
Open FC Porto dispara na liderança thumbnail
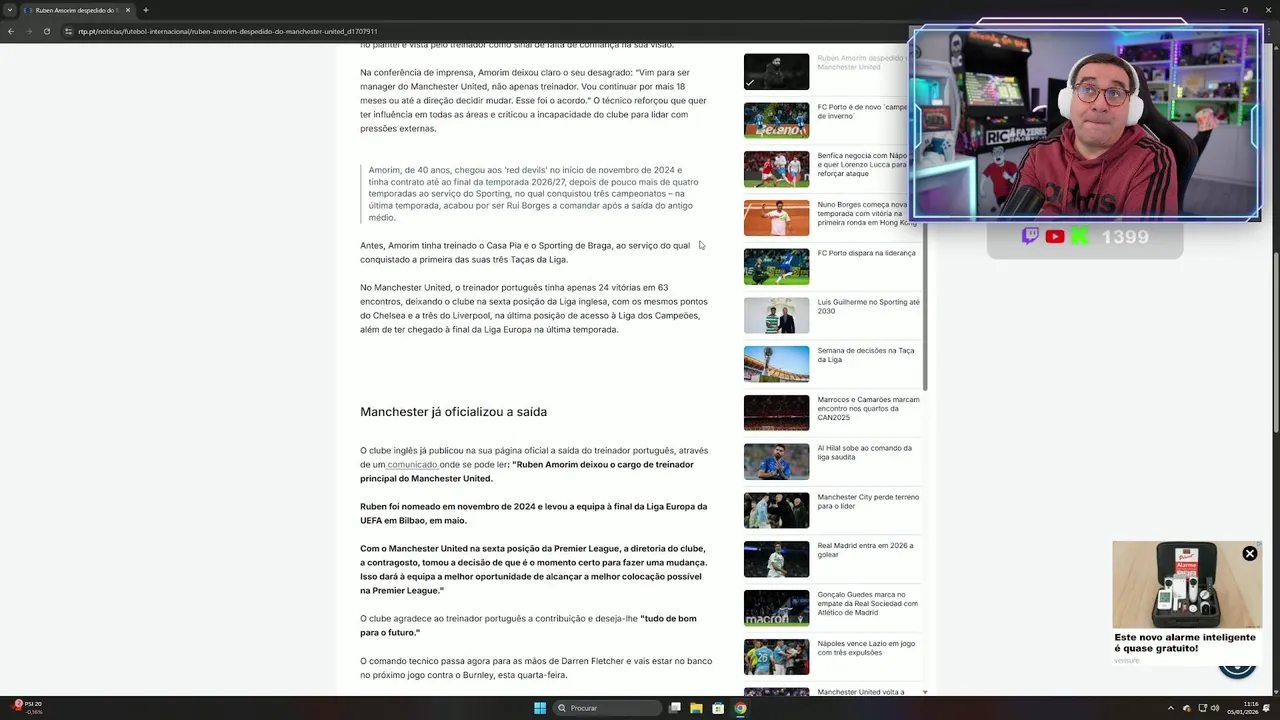(776, 267)
